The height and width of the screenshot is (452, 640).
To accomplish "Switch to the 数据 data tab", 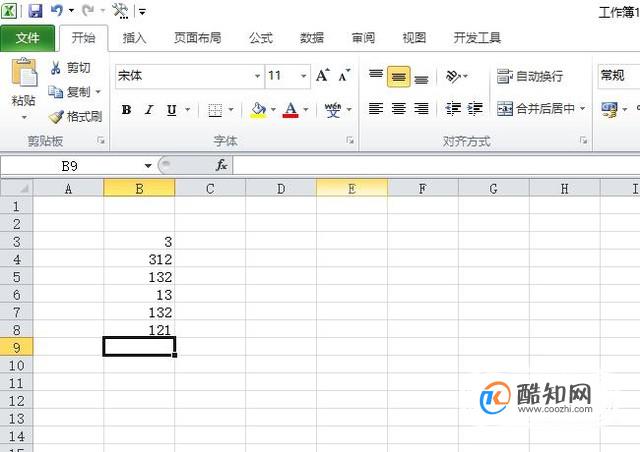I will click(x=312, y=38).
